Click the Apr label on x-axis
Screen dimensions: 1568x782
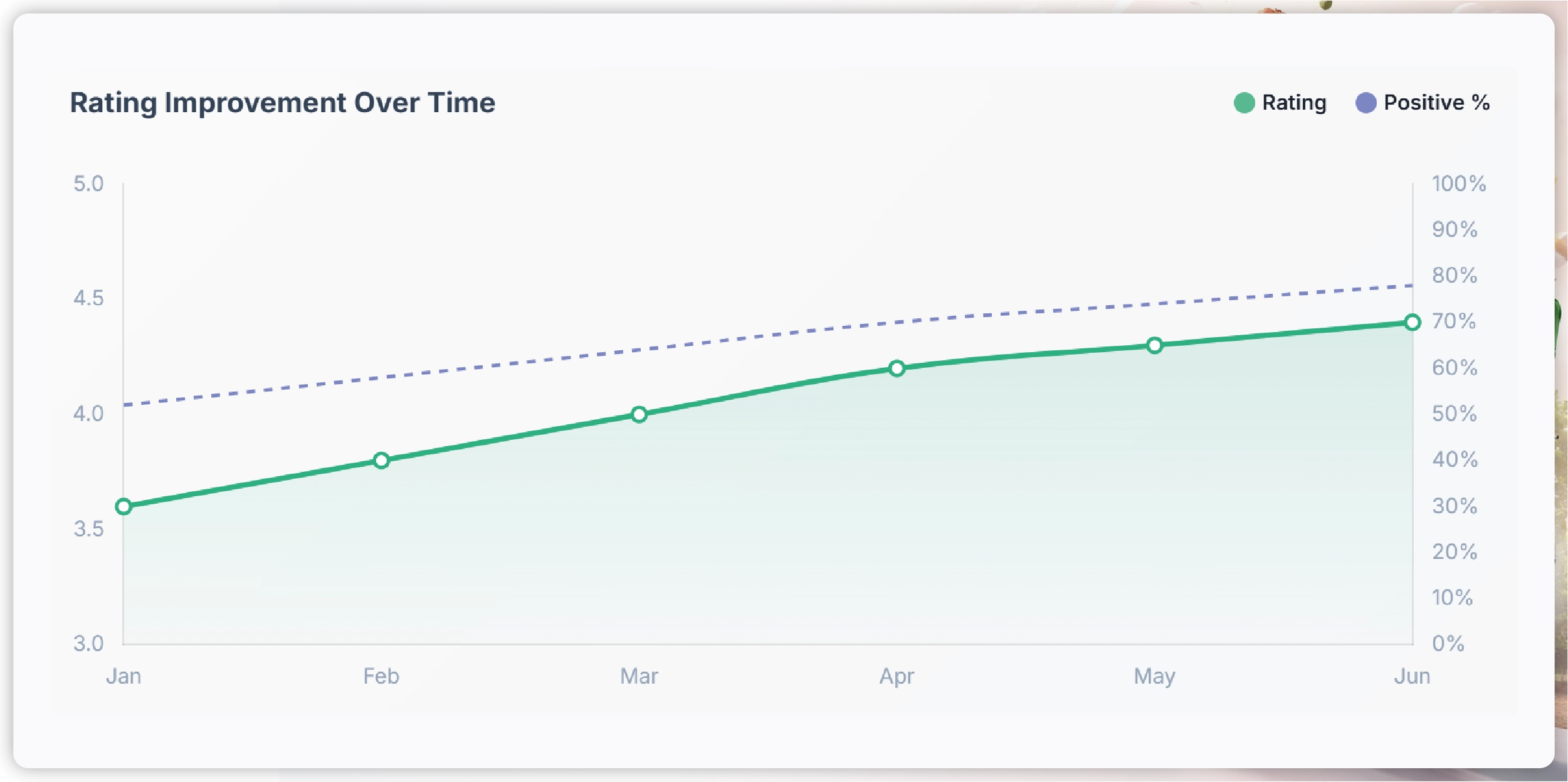897,676
